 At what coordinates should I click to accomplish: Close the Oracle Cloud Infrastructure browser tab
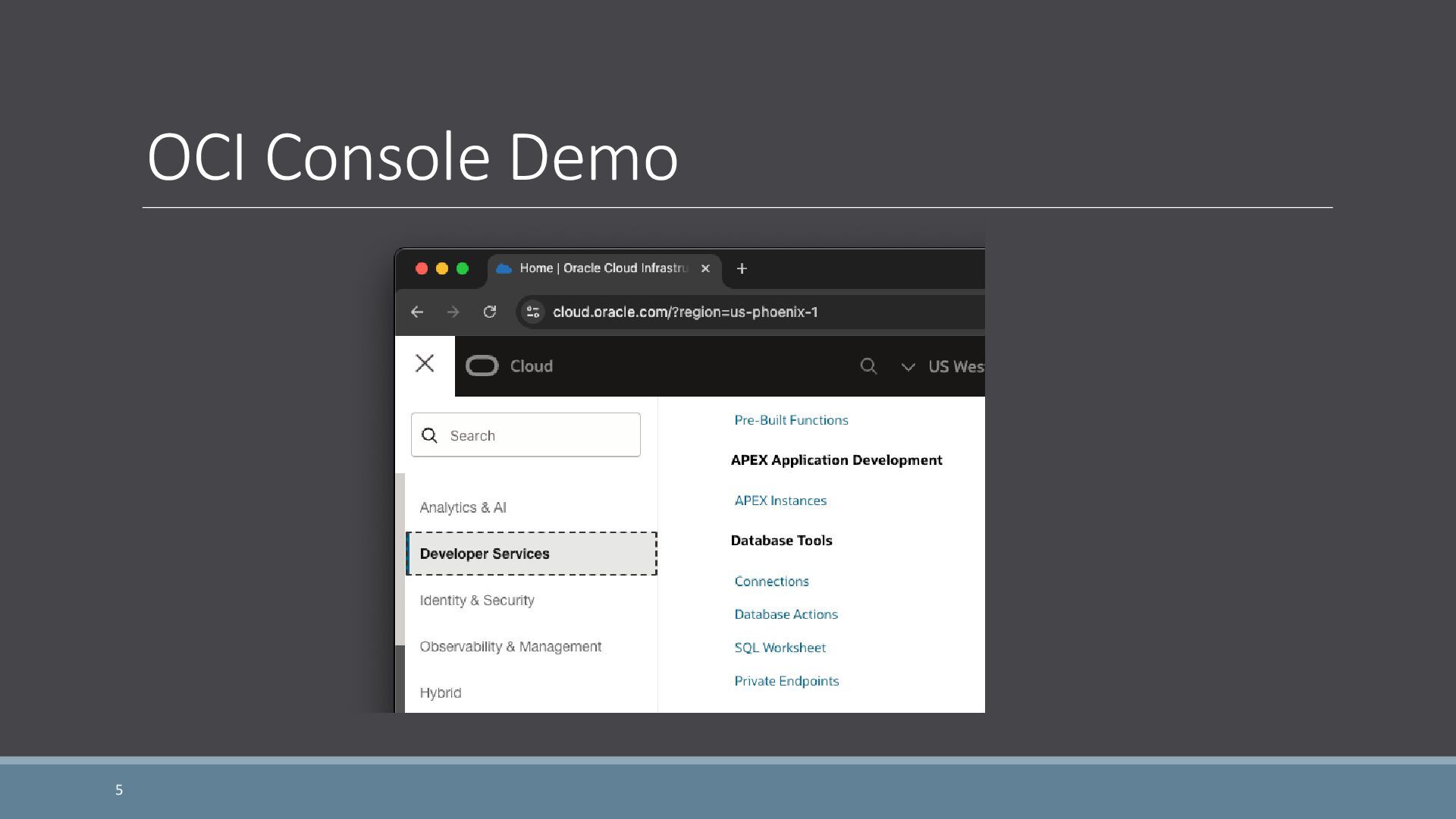(705, 268)
